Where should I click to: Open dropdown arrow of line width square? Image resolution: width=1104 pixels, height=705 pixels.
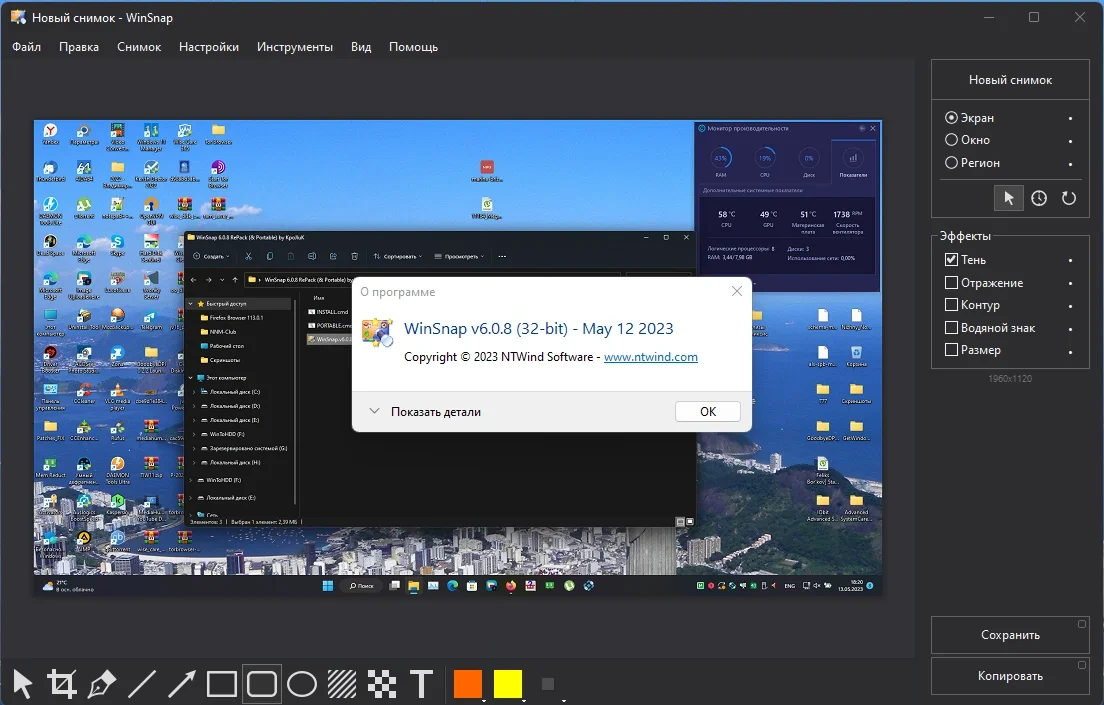(x=563, y=701)
